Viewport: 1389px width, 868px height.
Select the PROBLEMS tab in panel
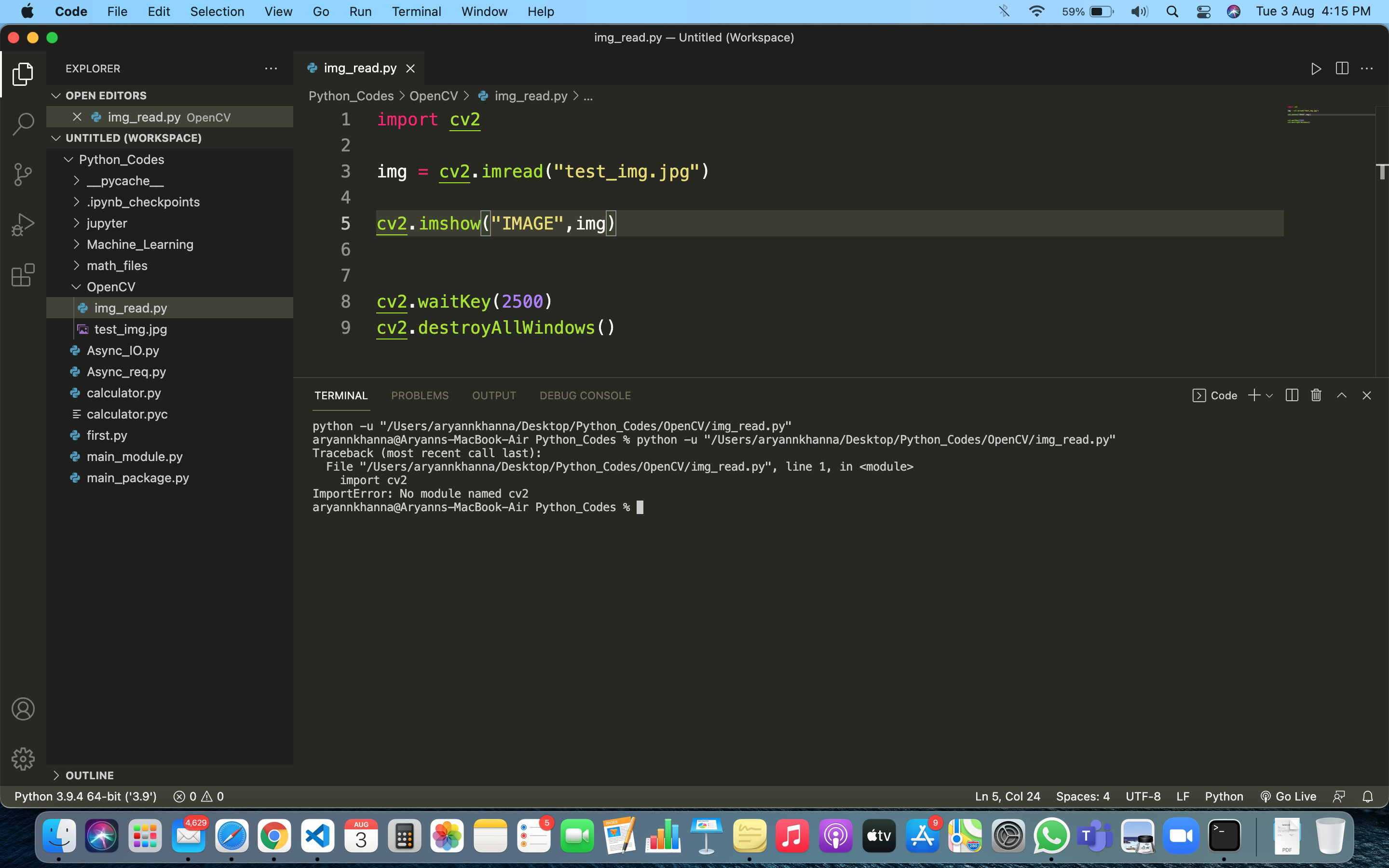420,395
